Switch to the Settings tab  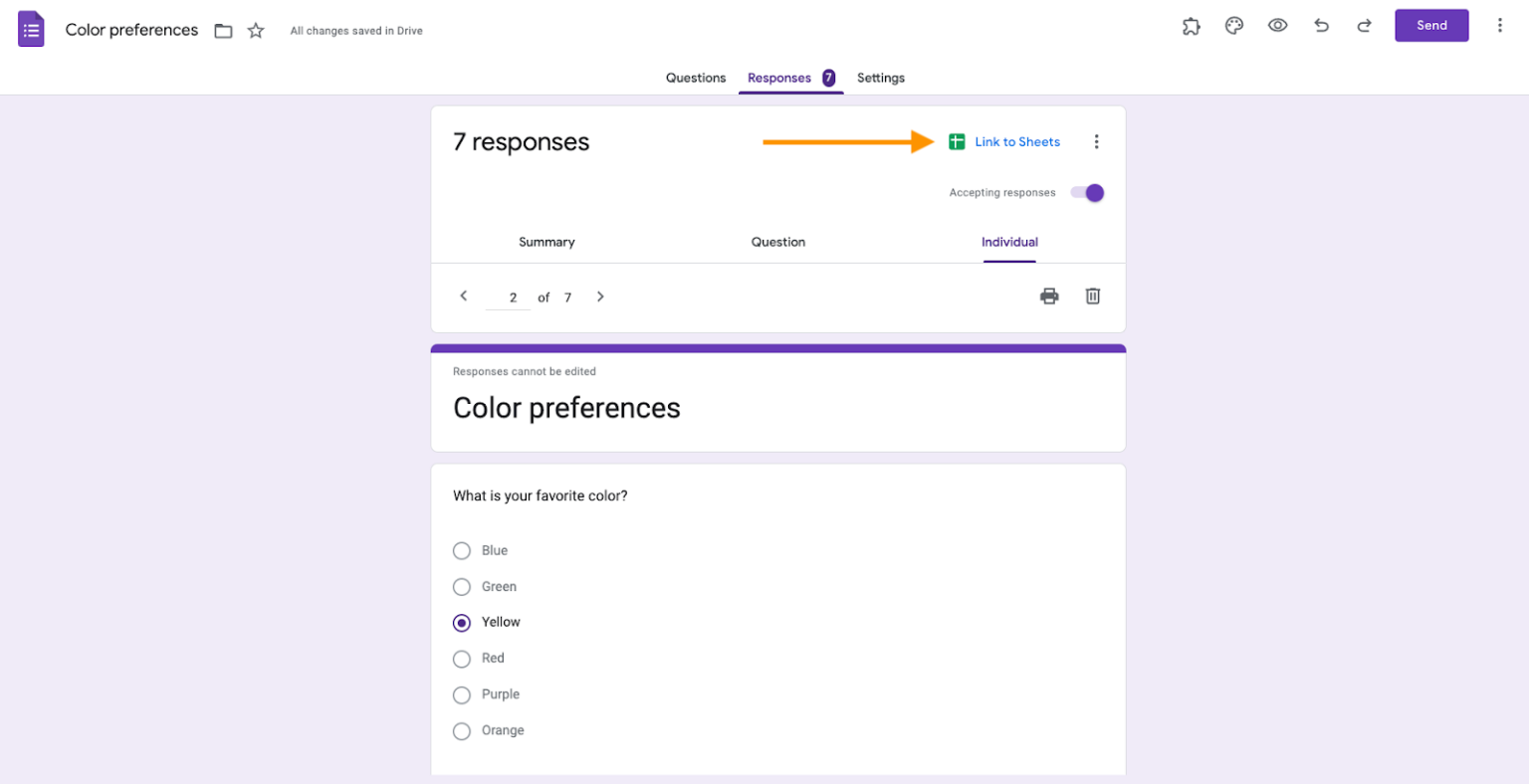pos(880,78)
